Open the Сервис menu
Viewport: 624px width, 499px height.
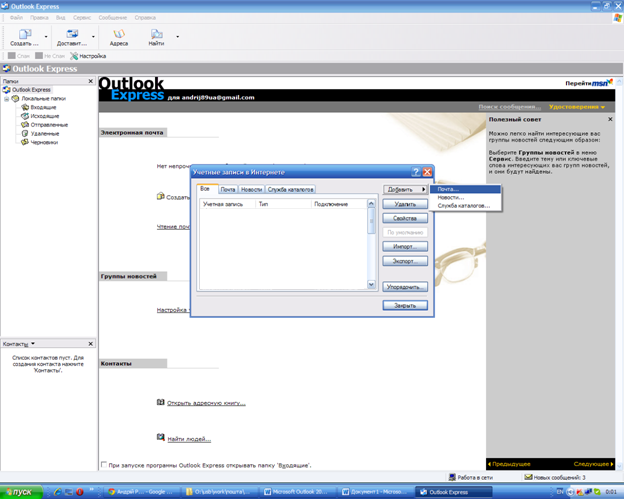point(82,18)
